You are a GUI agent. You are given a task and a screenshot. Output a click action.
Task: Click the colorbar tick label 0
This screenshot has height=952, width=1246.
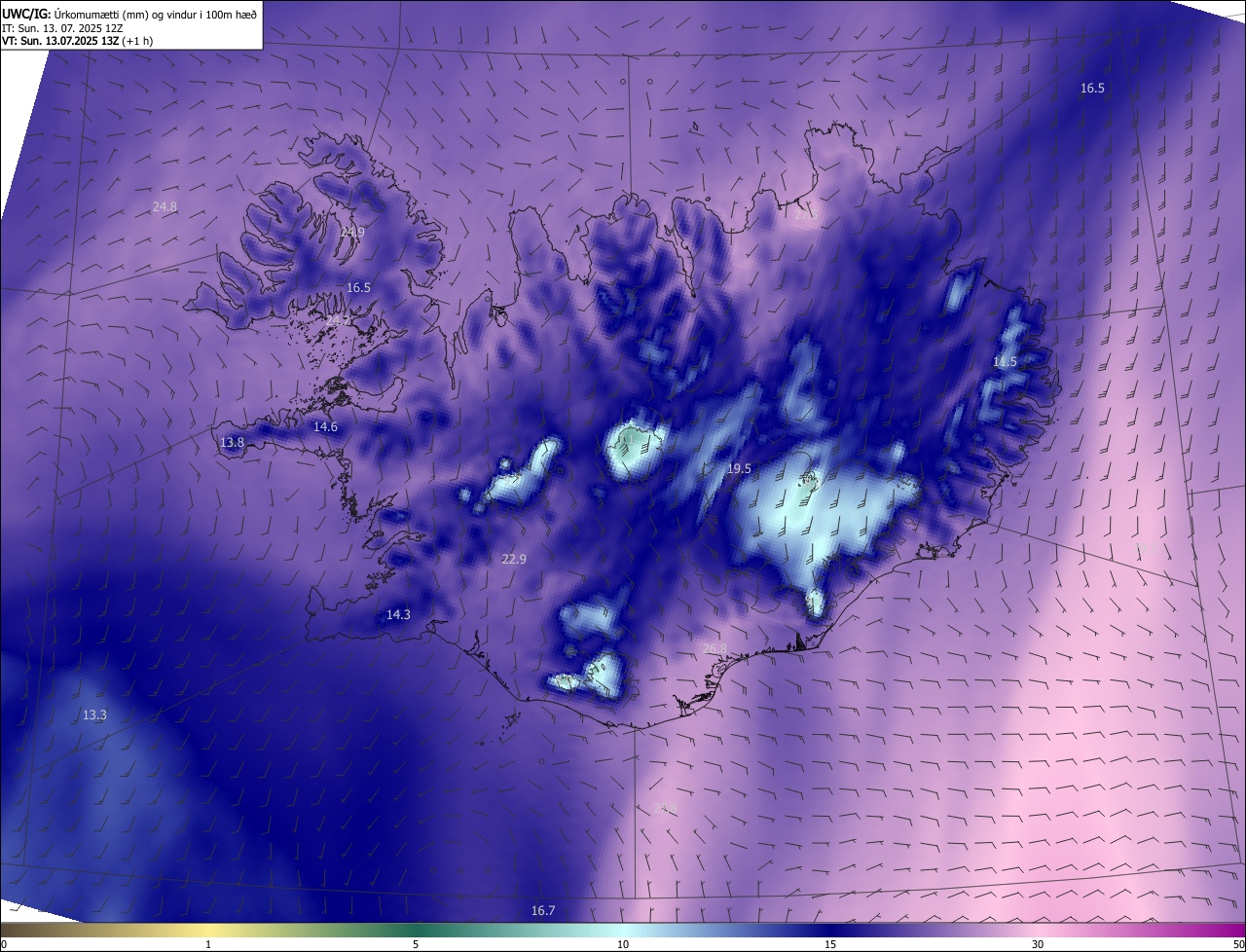4,944
